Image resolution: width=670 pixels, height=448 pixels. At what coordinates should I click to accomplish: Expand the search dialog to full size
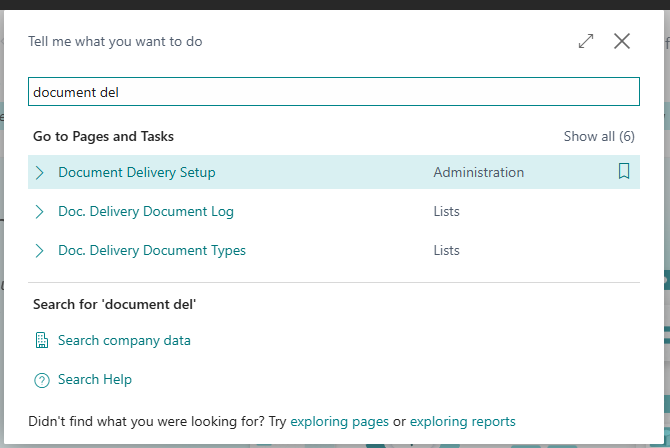pos(586,41)
